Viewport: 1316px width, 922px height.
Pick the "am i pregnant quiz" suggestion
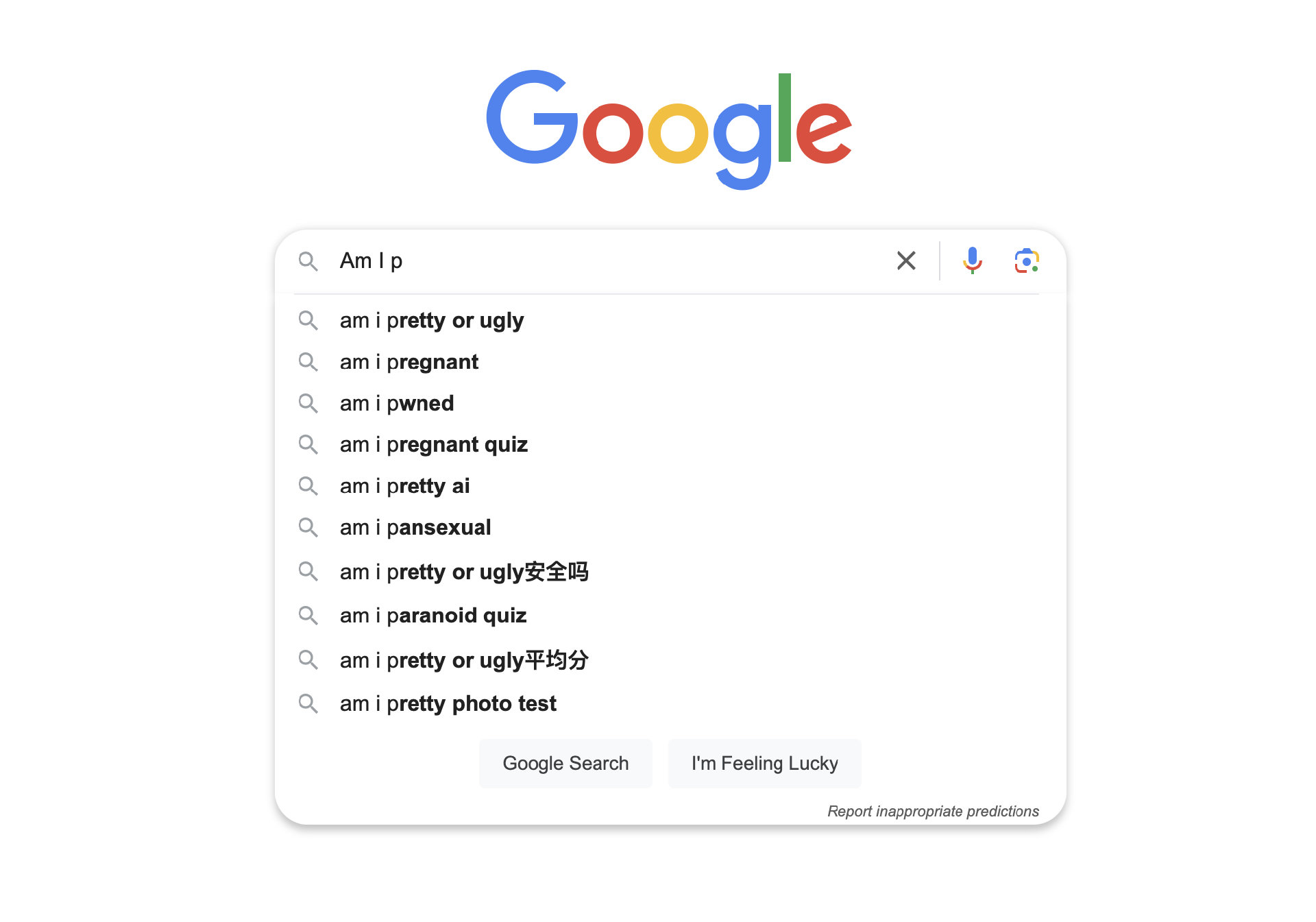434,445
